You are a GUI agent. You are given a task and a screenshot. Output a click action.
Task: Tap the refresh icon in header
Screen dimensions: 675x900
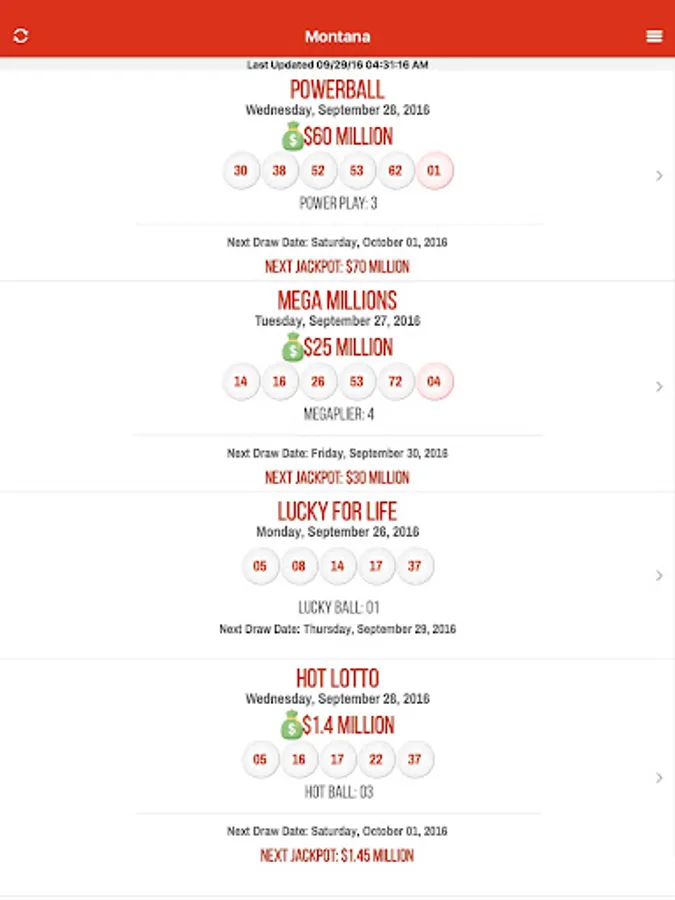tap(21, 36)
